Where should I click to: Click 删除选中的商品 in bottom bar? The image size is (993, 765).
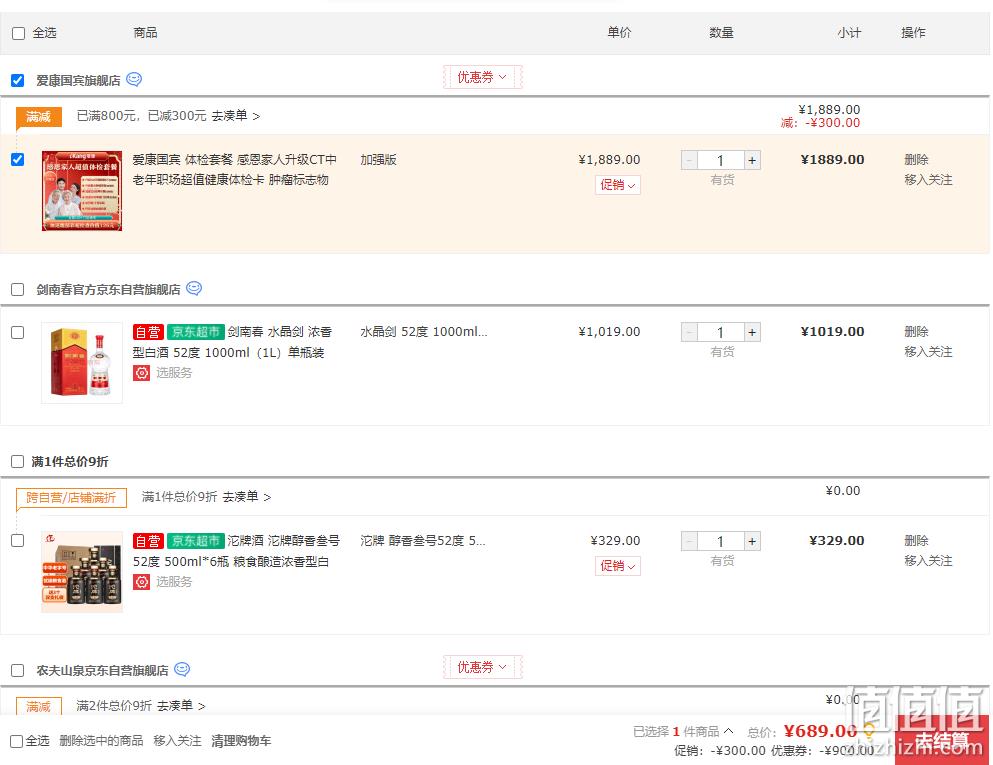[101, 741]
